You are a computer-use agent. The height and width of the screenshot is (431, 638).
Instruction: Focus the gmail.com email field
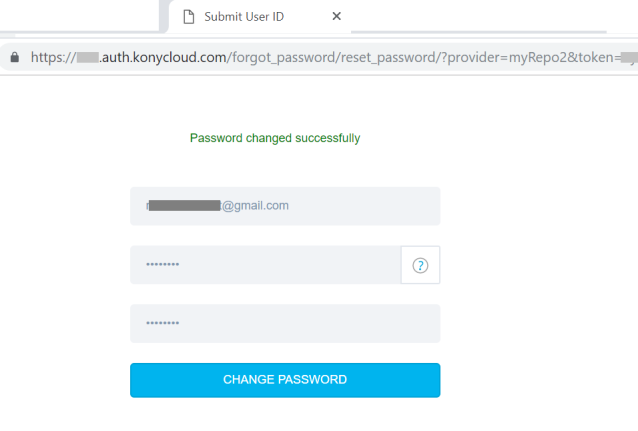click(285, 206)
